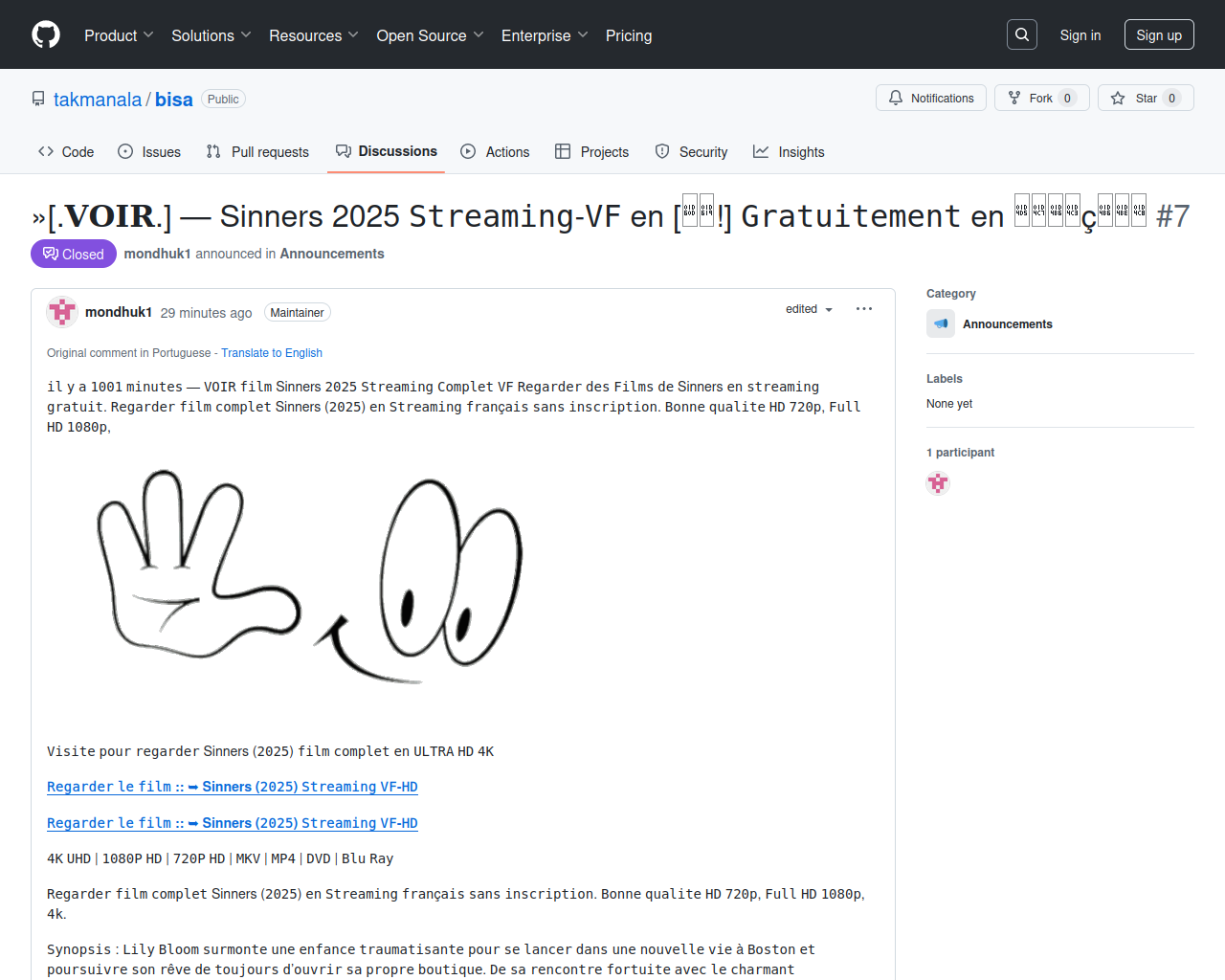Image resolution: width=1225 pixels, height=980 pixels.
Task: Select the Discussions tab
Action: 386,151
